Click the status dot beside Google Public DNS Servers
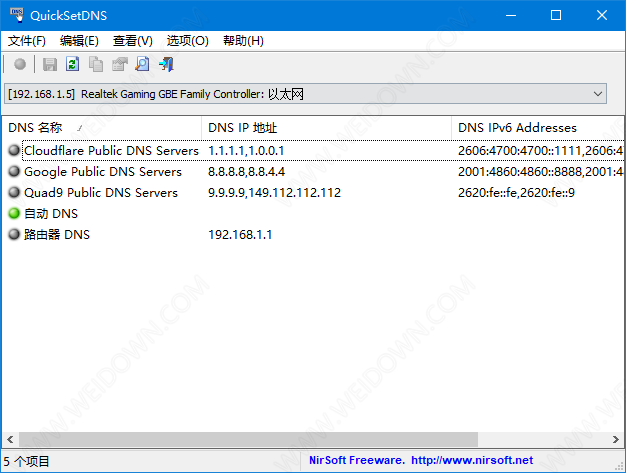Viewport: 626px width, 473px height. 14,172
